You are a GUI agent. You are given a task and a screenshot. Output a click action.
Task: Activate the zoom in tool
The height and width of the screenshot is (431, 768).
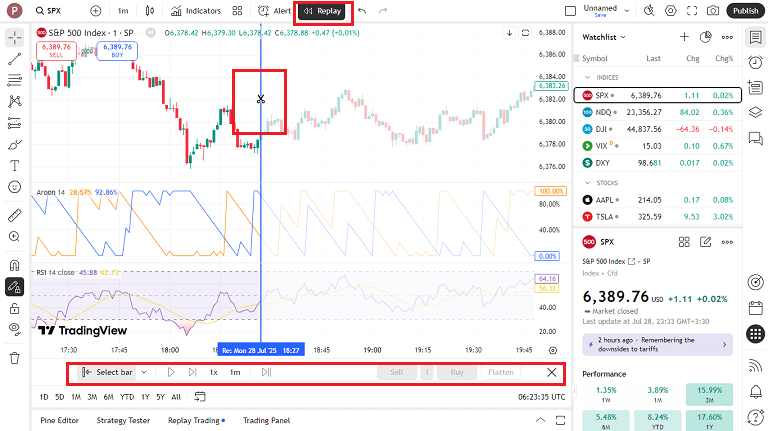15,237
